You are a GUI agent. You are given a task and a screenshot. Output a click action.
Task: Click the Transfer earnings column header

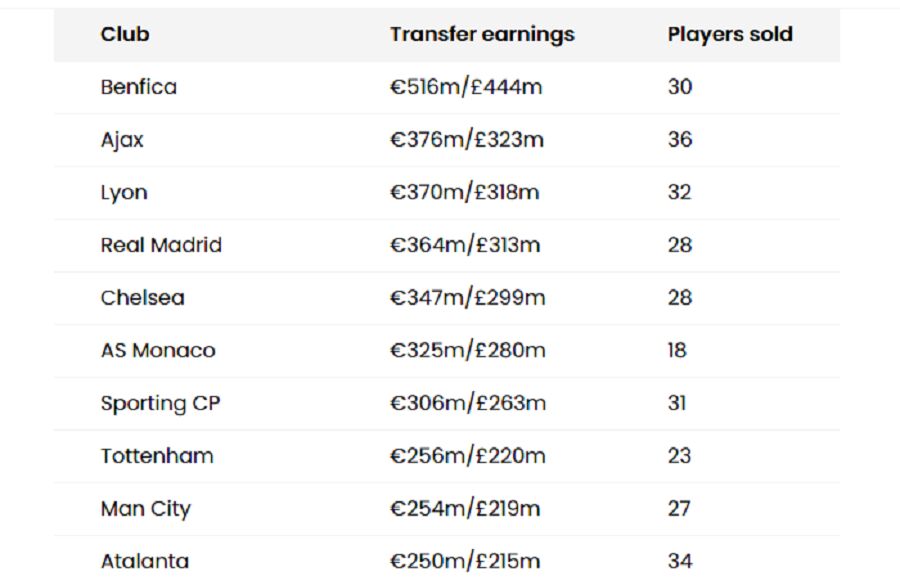tap(482, 34)
